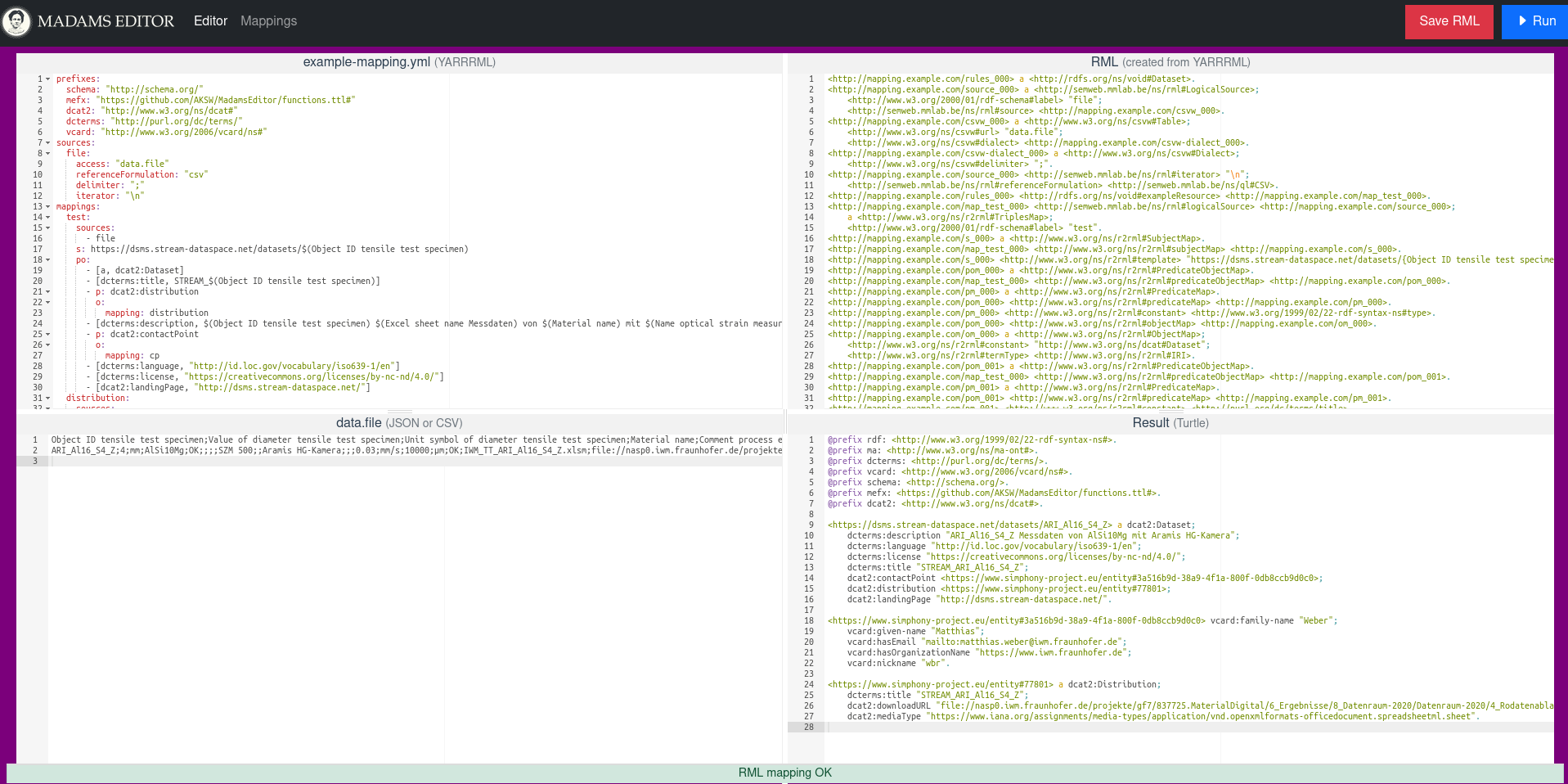Screen dimensions: 1568x784
Task: Click the data.file (JSON or CSV) heading
Action: [x=399, y=423]
